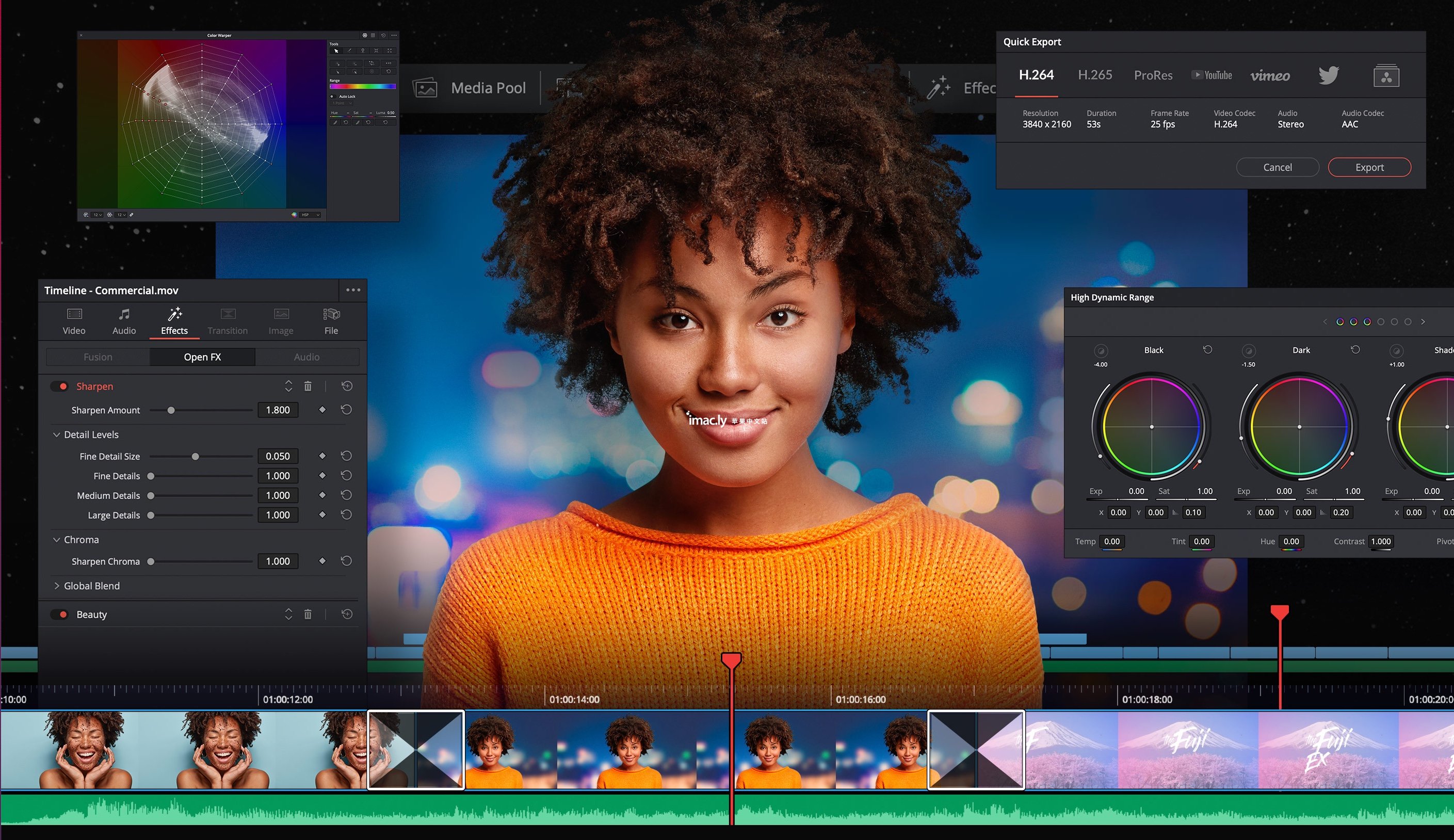Select the ProRes export tab

pos(1153,75)
